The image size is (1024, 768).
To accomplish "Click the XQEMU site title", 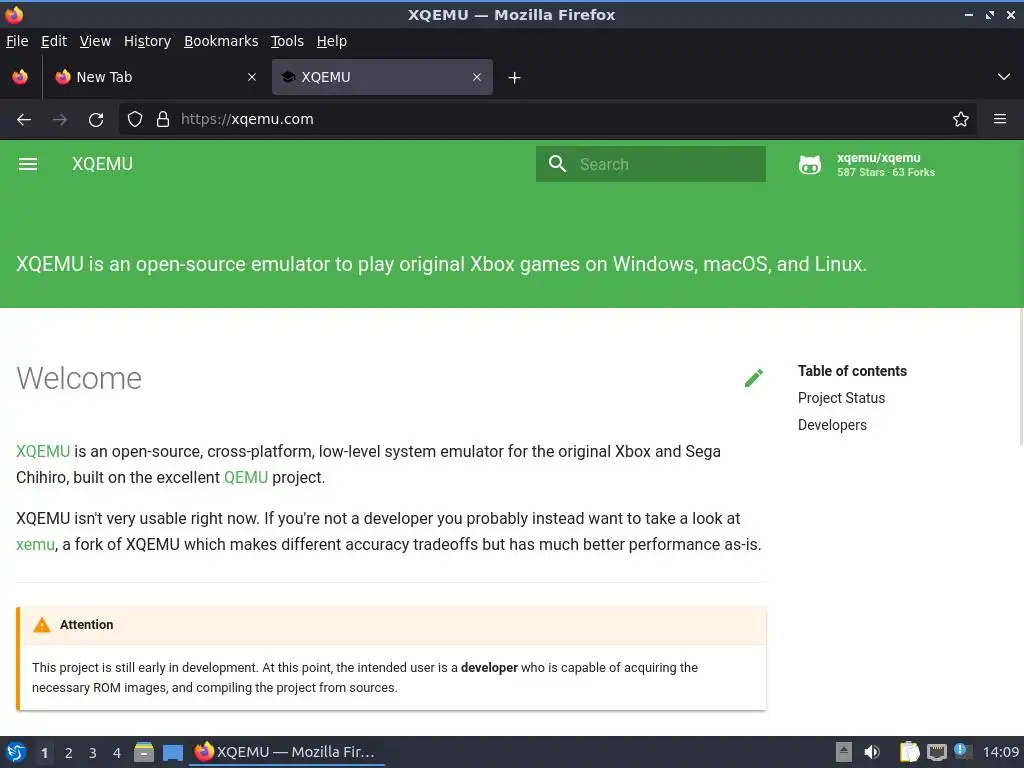I will [x=103, y=164].
